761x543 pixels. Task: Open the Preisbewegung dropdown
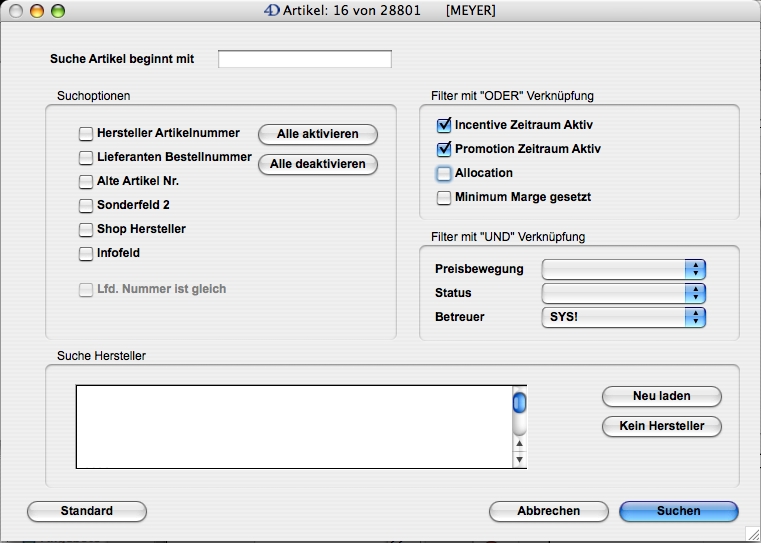click(623, 269)
